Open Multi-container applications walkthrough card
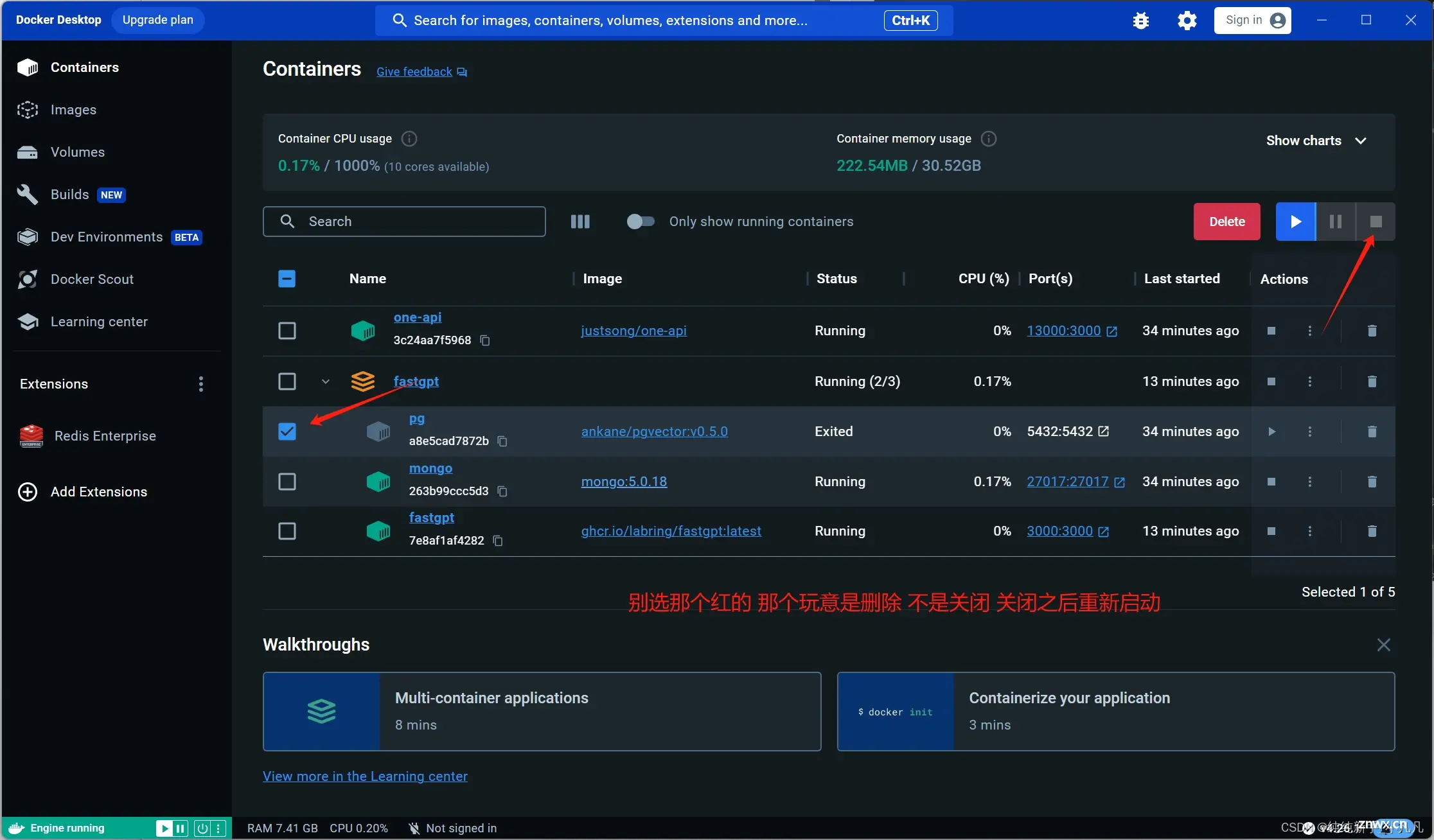 [542, 712]
